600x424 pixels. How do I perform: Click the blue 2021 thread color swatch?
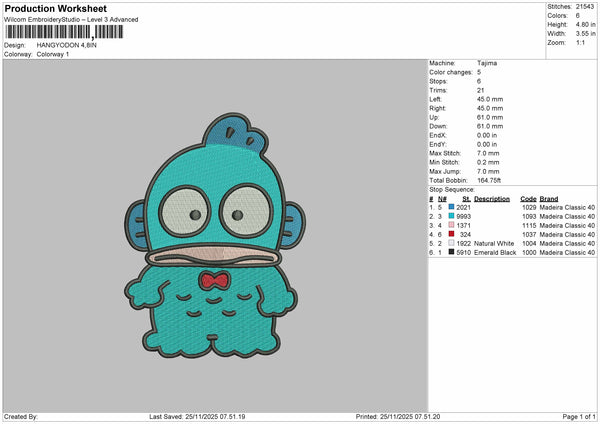pos(452,207)
